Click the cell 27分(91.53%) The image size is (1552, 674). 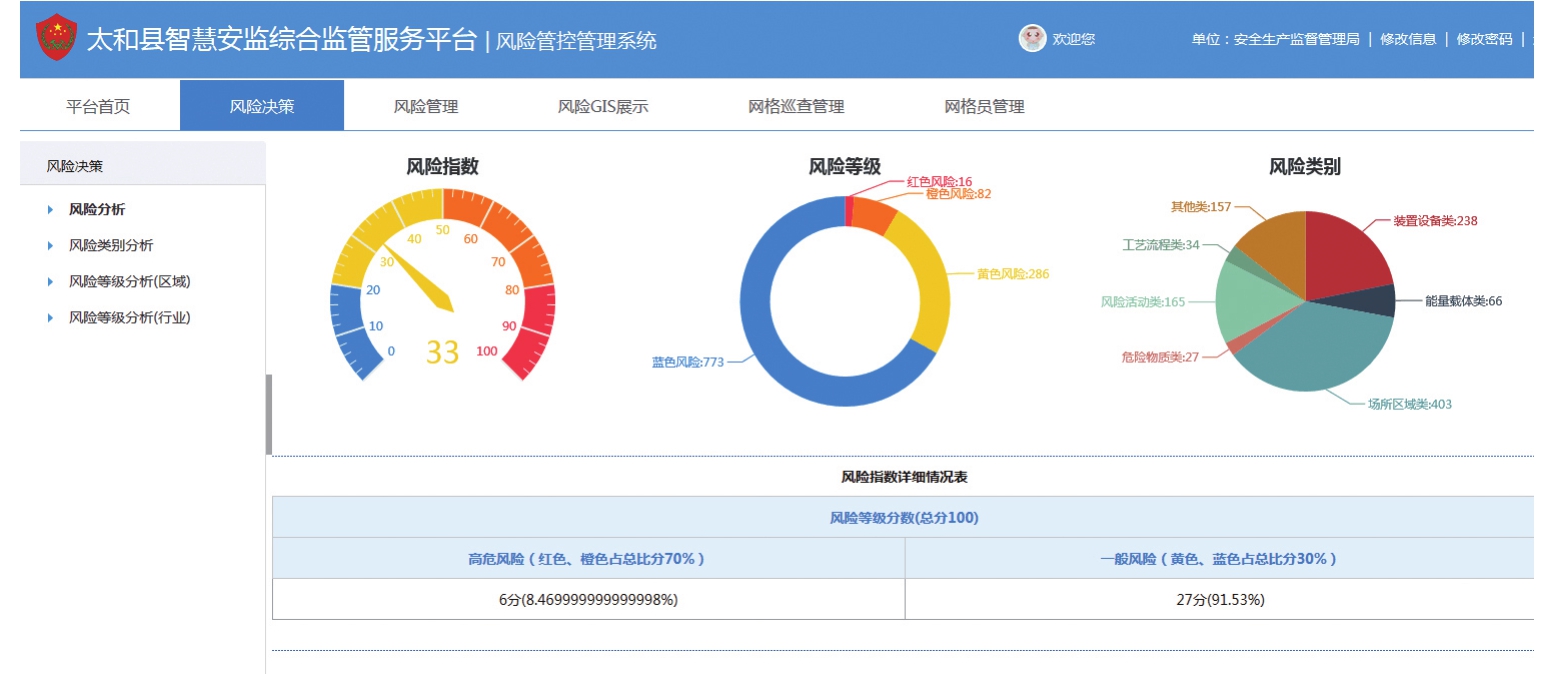pyautogui.click(x=1220, y=600)
